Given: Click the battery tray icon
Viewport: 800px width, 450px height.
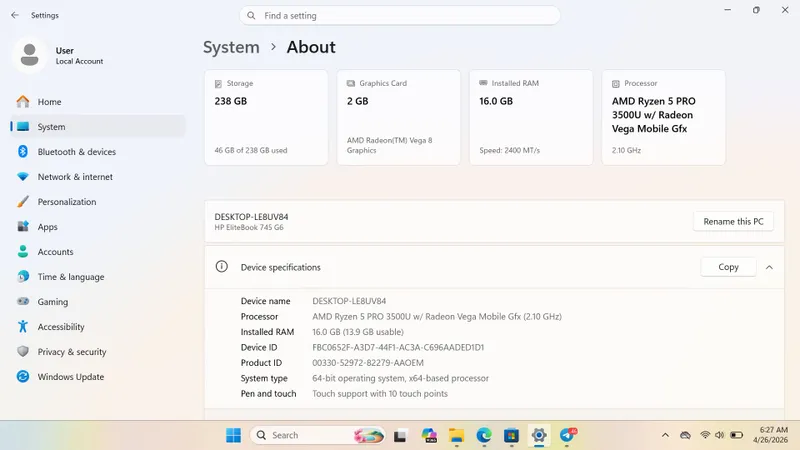Looking at the screenshot, I should [736, 435].
